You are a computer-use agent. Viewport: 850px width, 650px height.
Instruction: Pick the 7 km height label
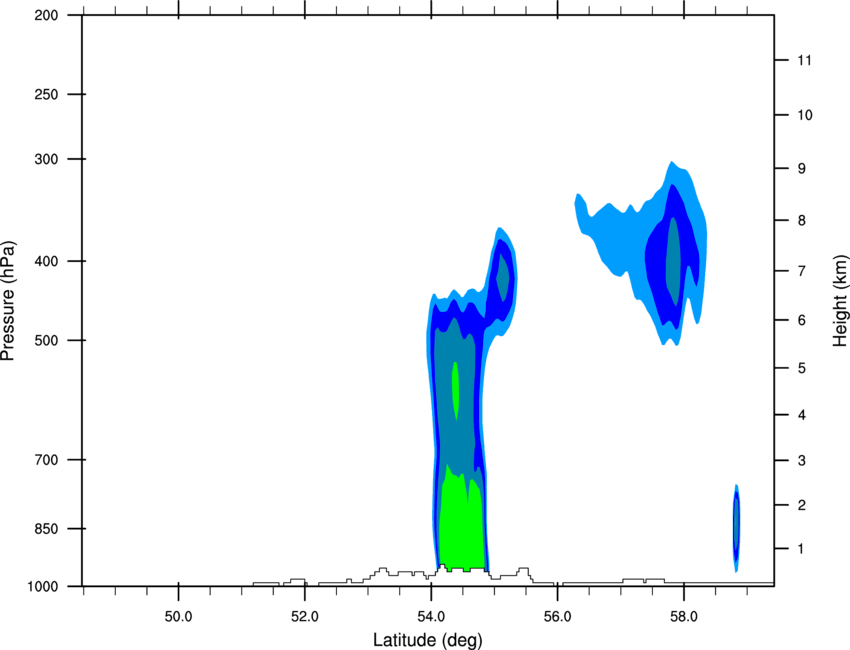click(802, 271)
